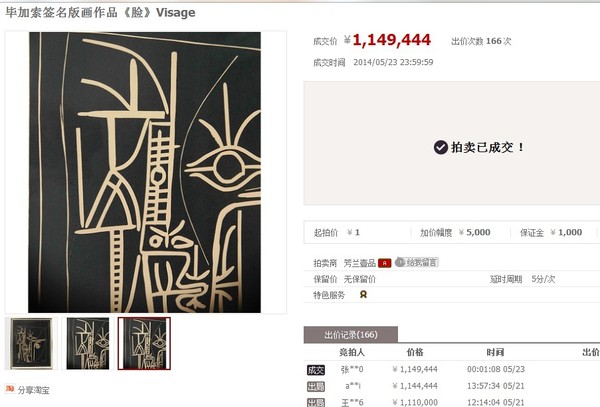Click the checkmark icon beside 拍卖已成交

[441, 147]
